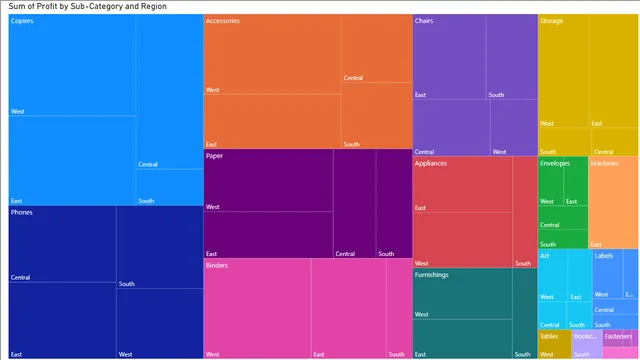Click the Storage East tile
The height and width of the screenshot is (360, 640).
coord(614,71)
